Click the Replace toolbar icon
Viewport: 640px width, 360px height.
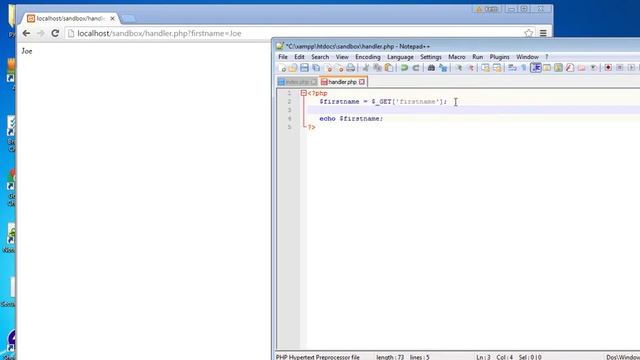tap(443, 68)
